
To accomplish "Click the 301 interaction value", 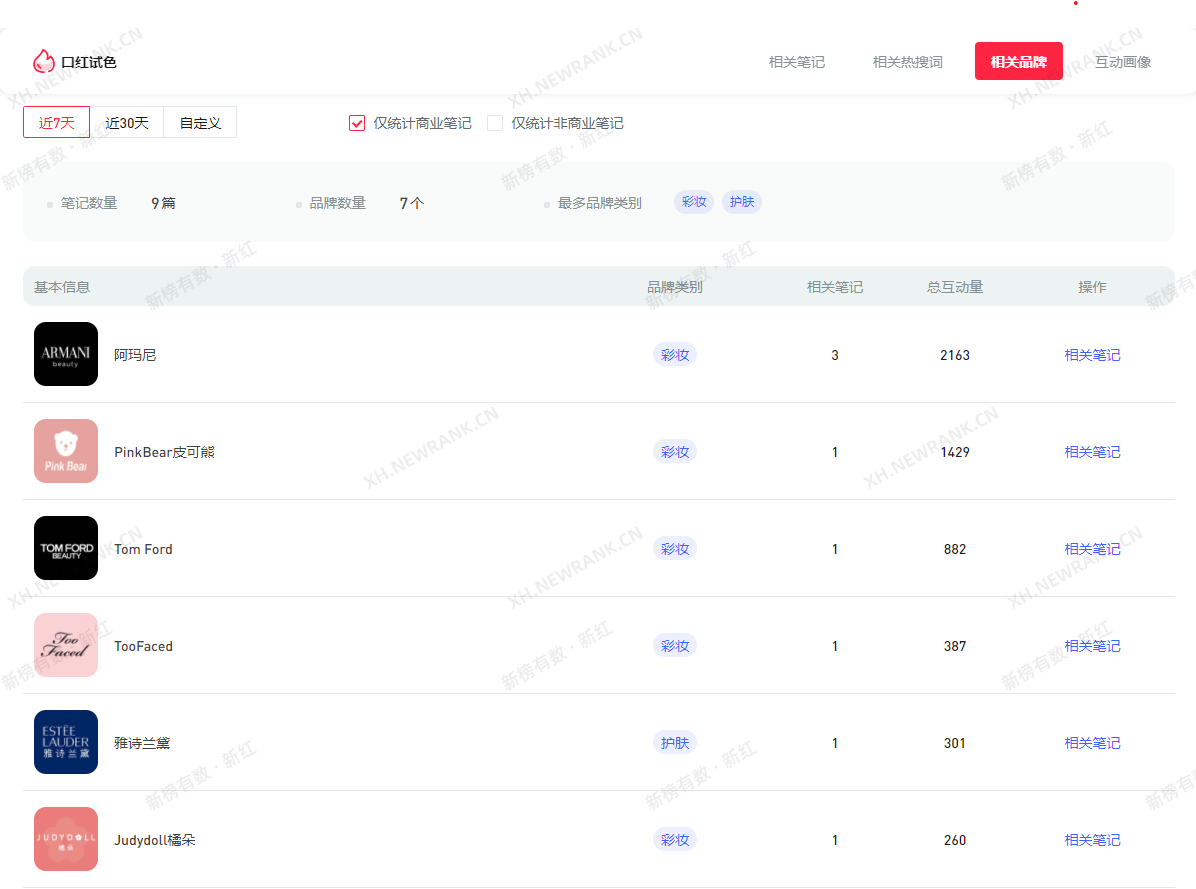I will coord(955,742).
